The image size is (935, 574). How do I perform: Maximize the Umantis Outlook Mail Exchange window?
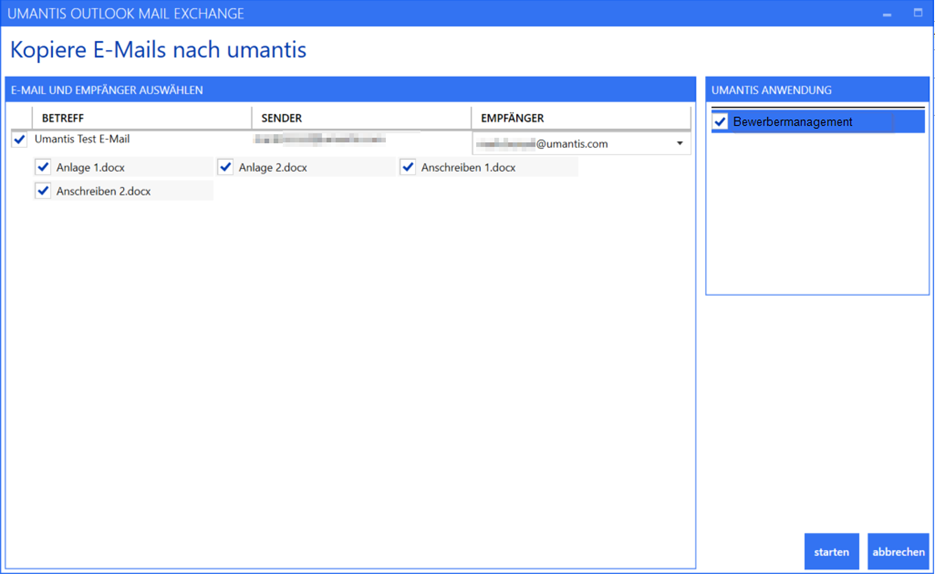(918, 14)
